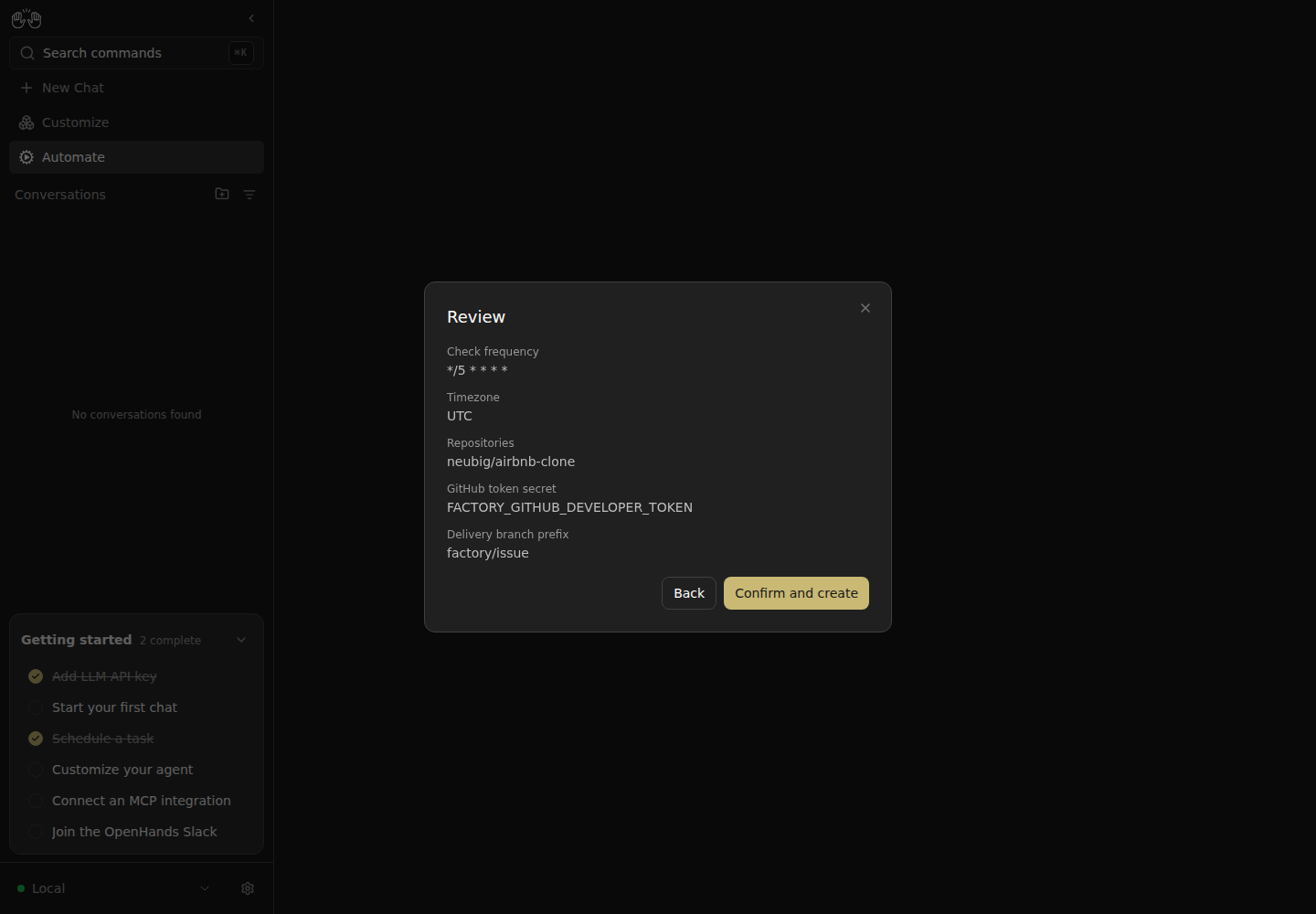Image resolution: width=1316 pixels, height=914 pixels.
Task: Click the search magnifier icon
Action: [27, 53]
